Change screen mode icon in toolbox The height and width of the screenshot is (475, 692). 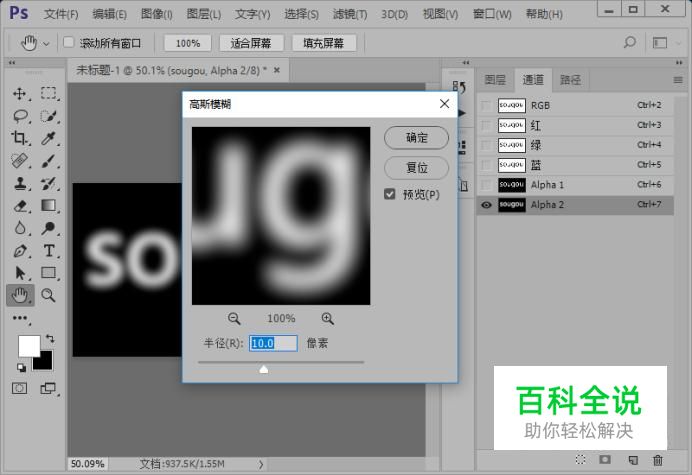tap(48, 388)
